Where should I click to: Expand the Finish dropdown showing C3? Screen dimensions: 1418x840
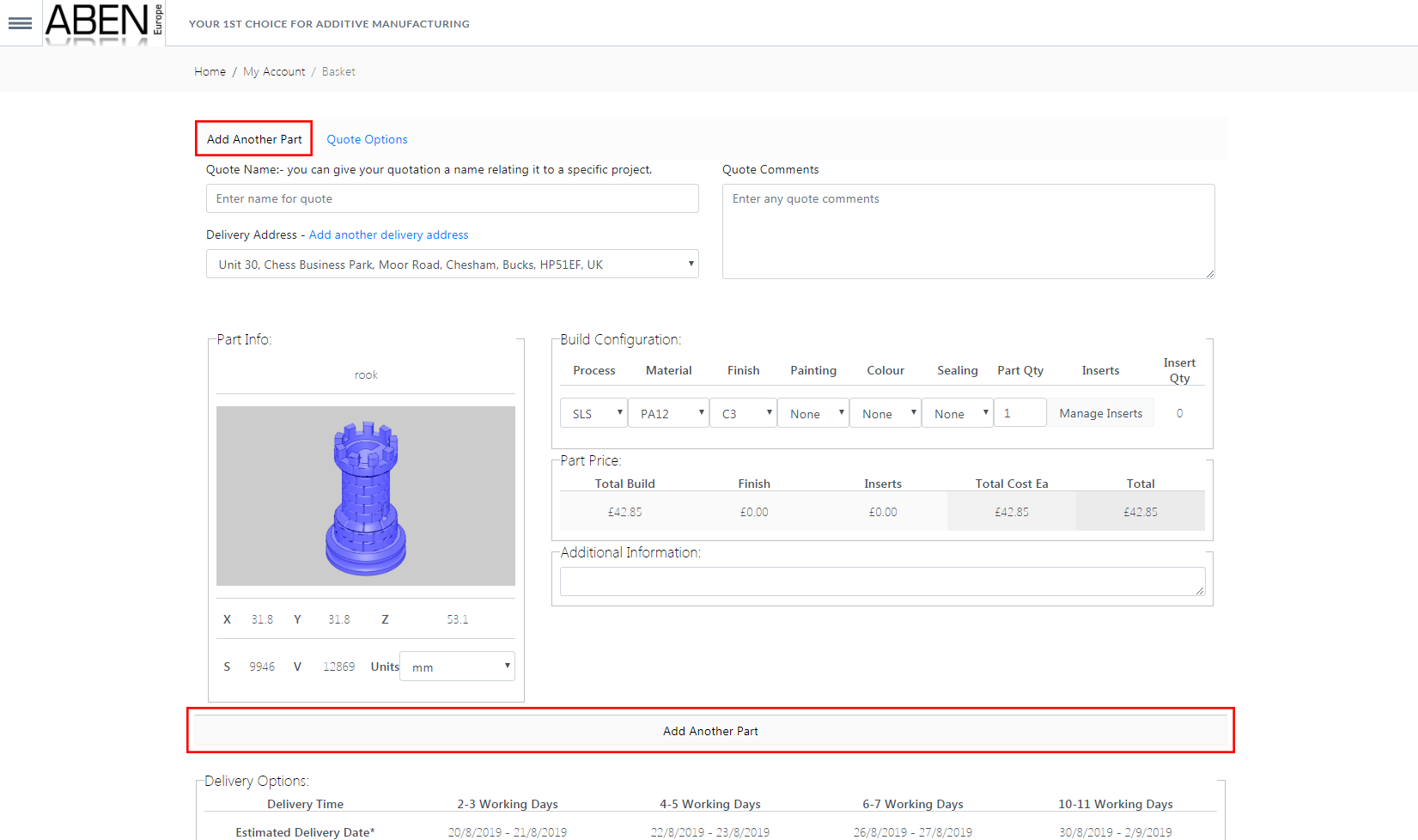[743, 413]
